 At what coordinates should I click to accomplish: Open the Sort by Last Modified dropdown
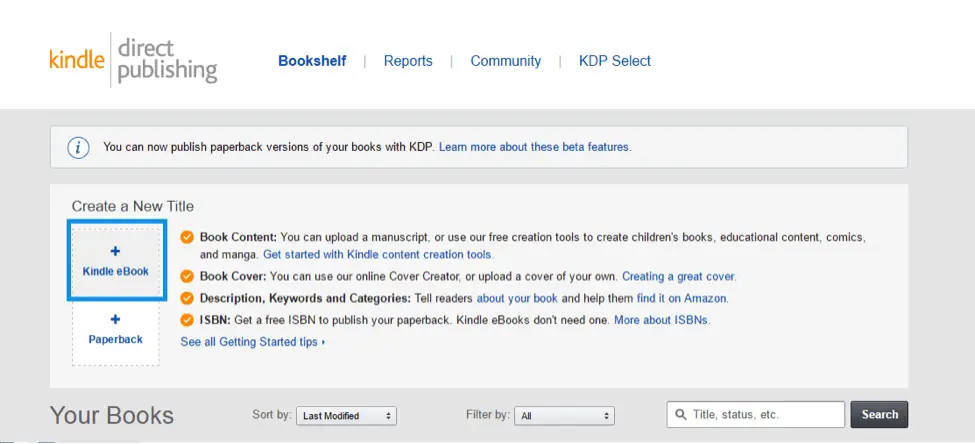pyautogui.click(x=346, y=416)
